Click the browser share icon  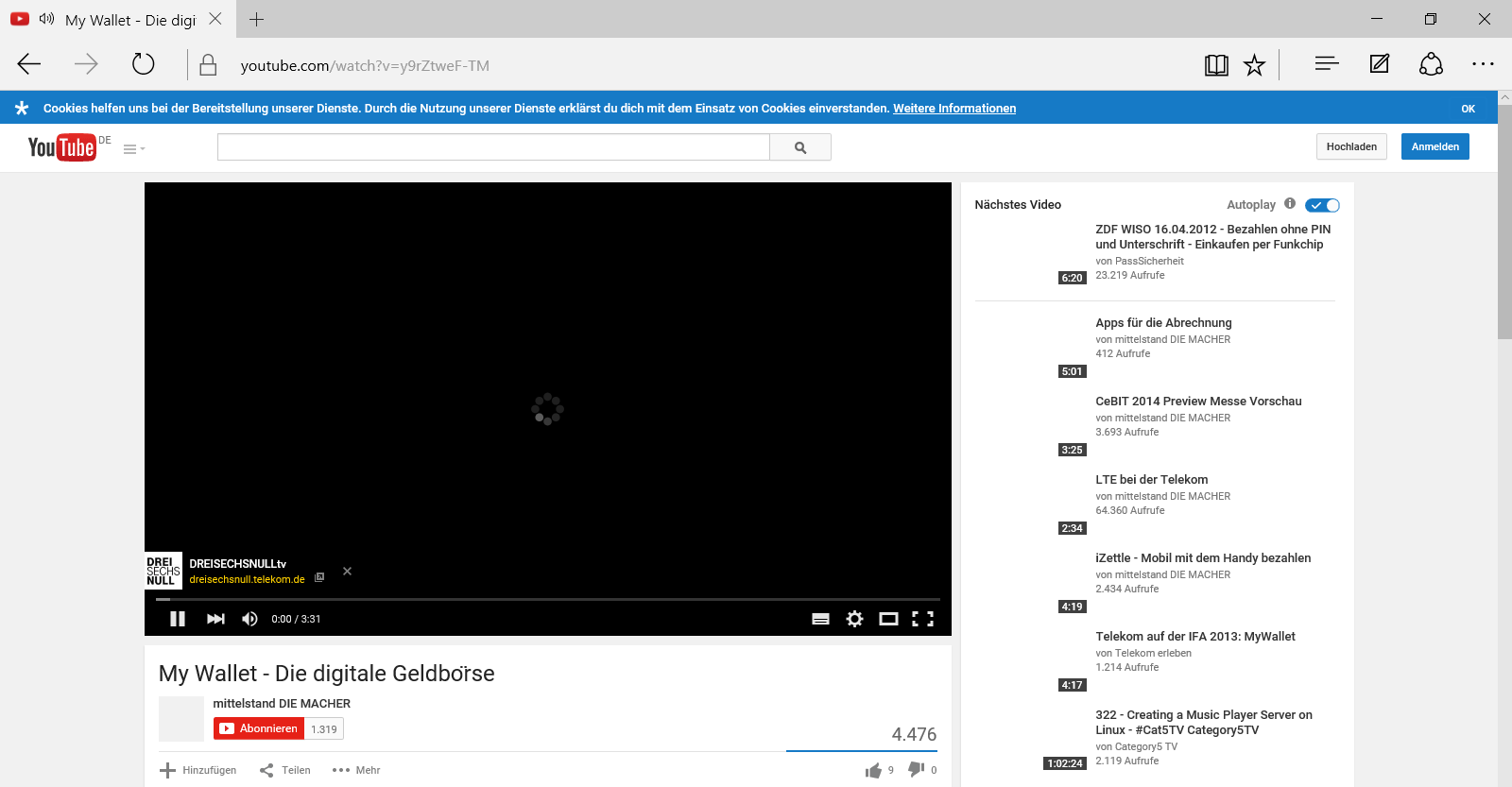point(1431,63)
